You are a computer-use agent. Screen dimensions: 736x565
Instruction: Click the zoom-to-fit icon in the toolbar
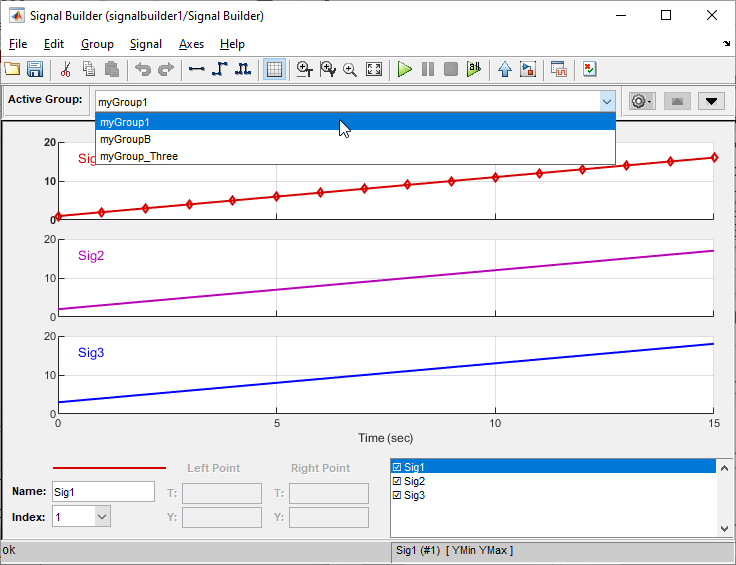374,69
